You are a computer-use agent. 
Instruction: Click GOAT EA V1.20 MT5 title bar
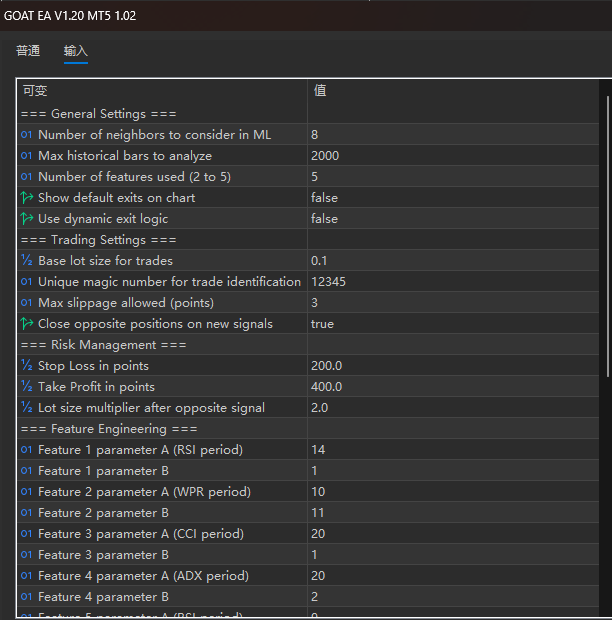point(306,16)
